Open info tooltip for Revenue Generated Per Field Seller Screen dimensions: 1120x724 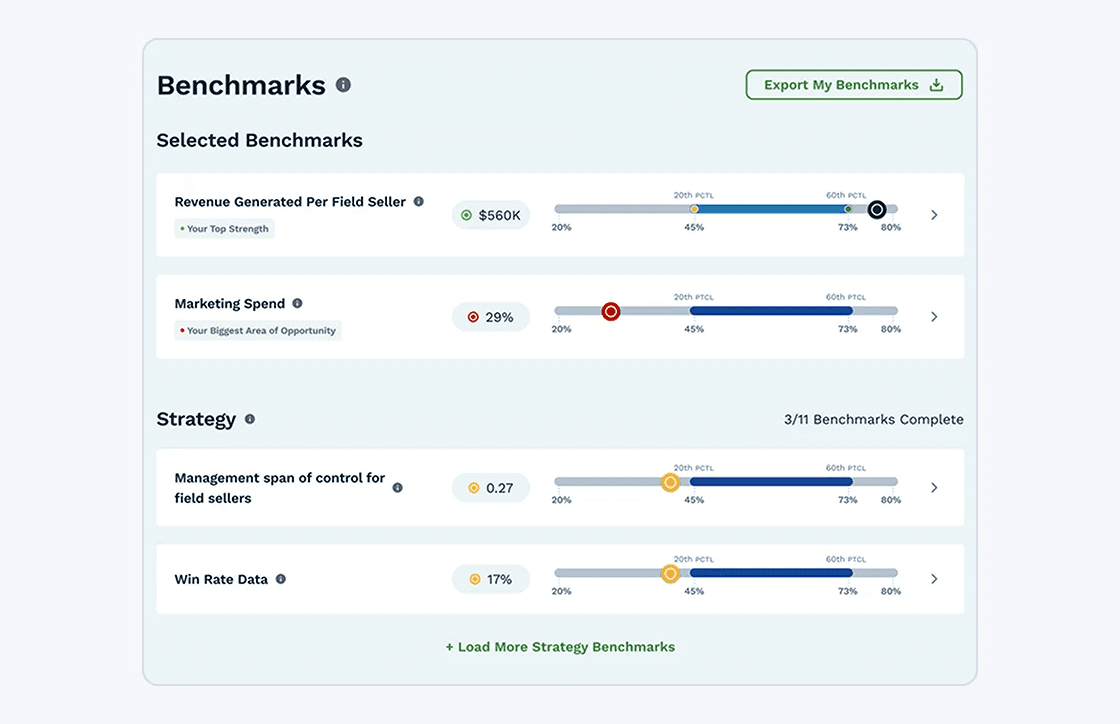419,201
